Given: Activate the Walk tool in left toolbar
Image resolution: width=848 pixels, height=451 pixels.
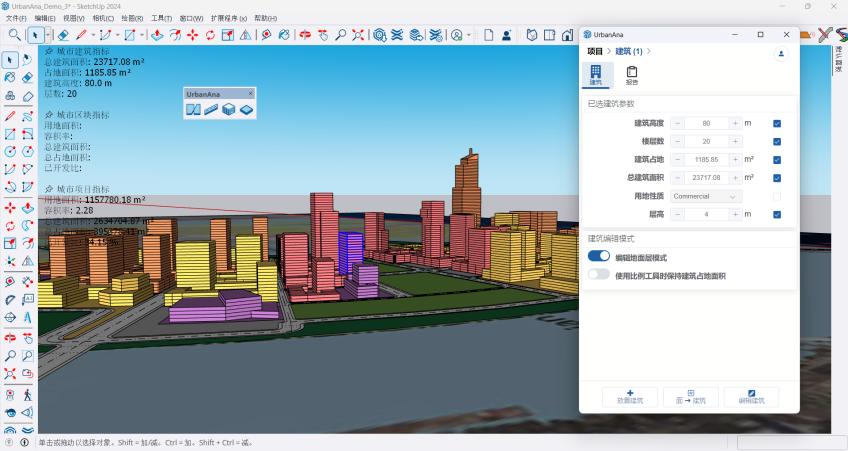Looking at the screenshot, I should 28,394.
